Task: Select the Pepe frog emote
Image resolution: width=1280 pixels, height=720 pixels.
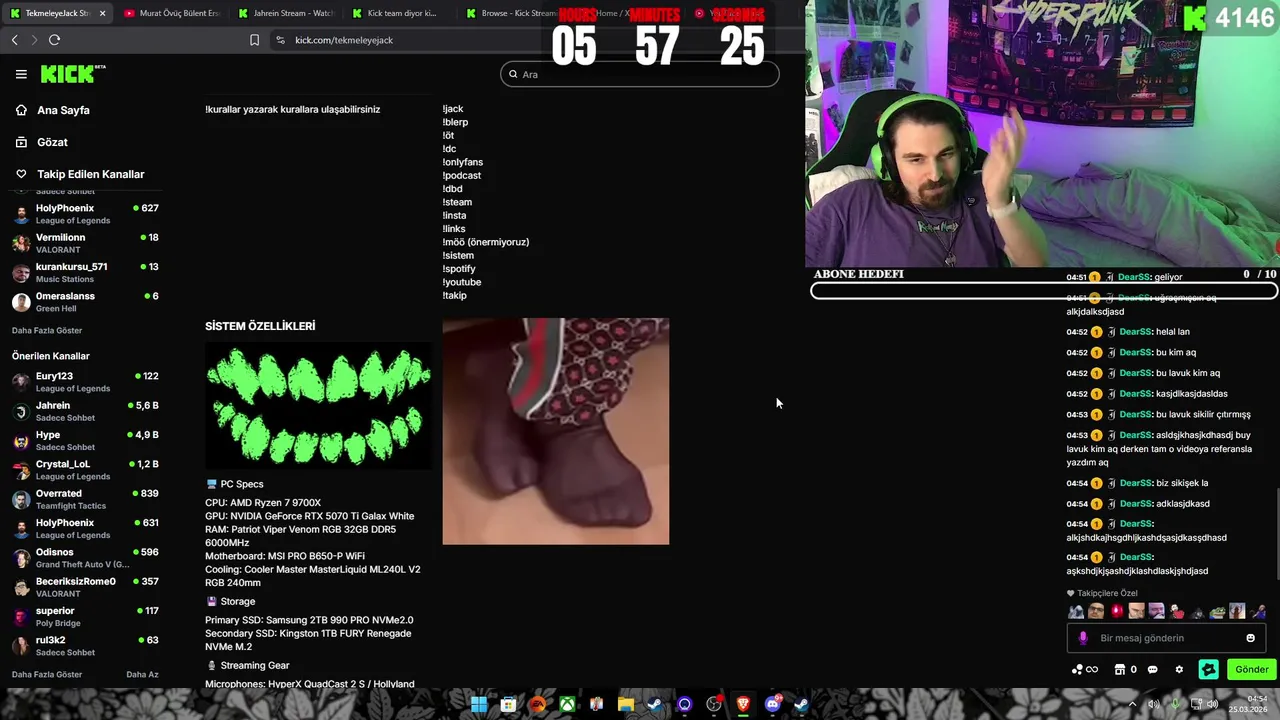Action: [x=1217, y=611]
